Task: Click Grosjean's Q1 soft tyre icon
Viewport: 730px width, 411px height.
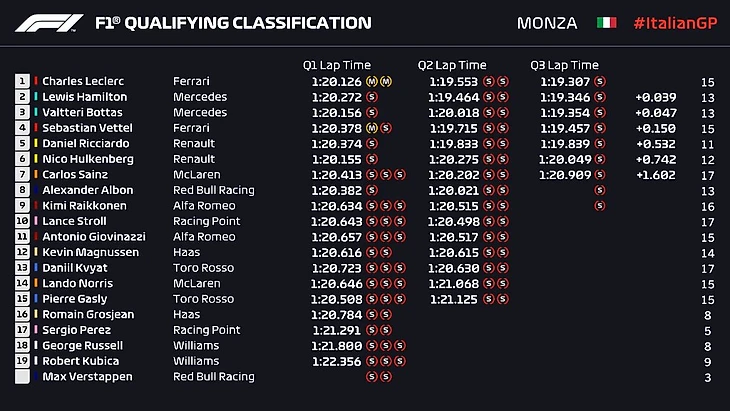Action: click(372, 315)
